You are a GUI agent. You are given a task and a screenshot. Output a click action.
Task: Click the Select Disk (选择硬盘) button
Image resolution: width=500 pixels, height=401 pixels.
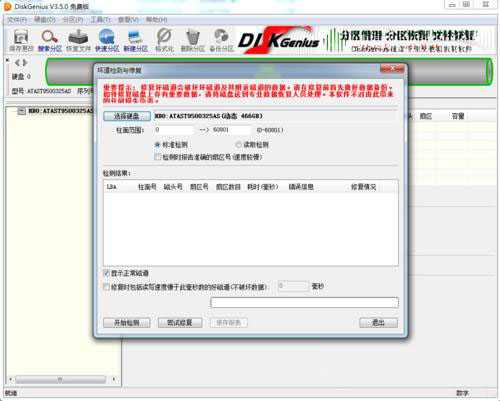pos(127,116)
